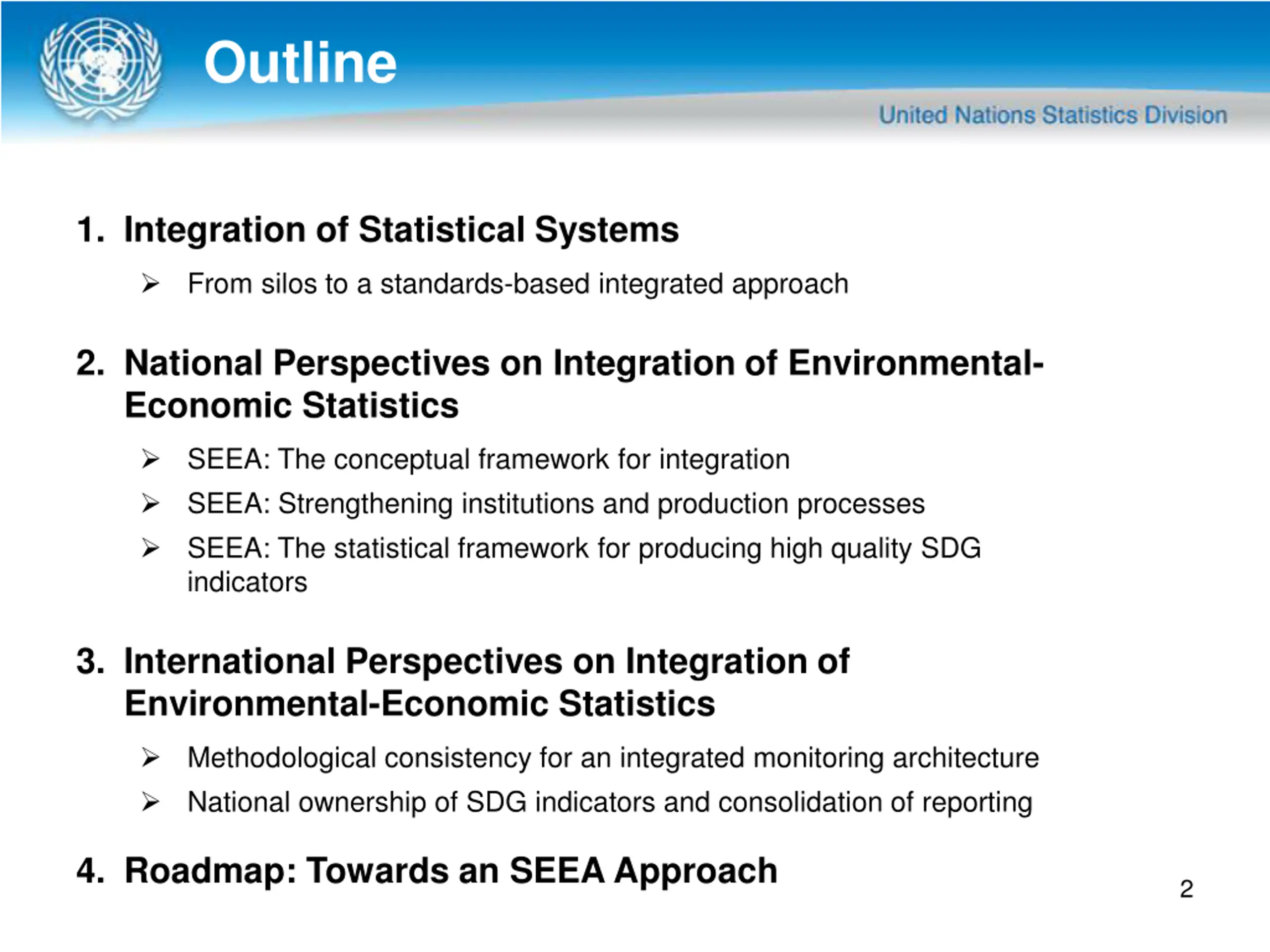
Task: Click the "Outline" slide title
Action: click(x=300, y=62)
